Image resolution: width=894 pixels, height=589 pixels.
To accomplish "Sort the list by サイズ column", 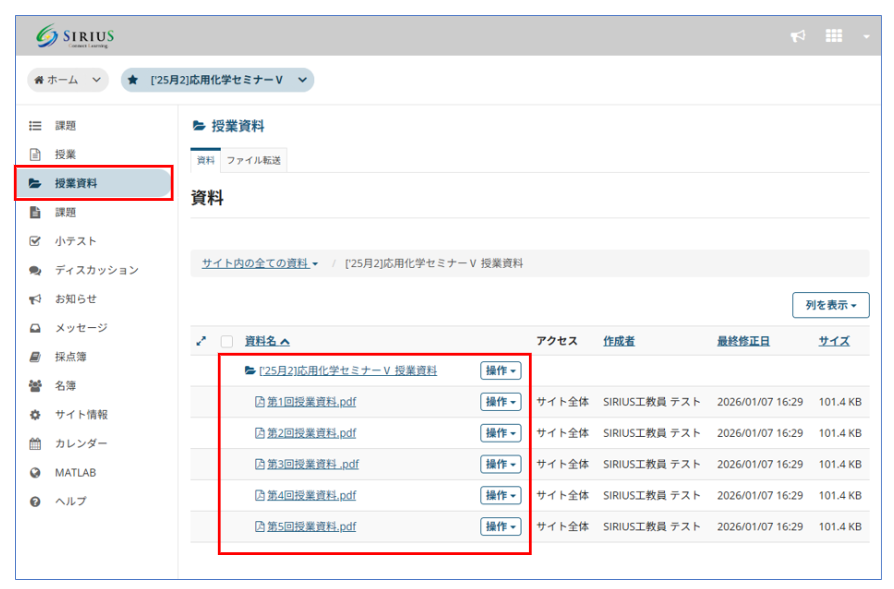I will [834, 341].
